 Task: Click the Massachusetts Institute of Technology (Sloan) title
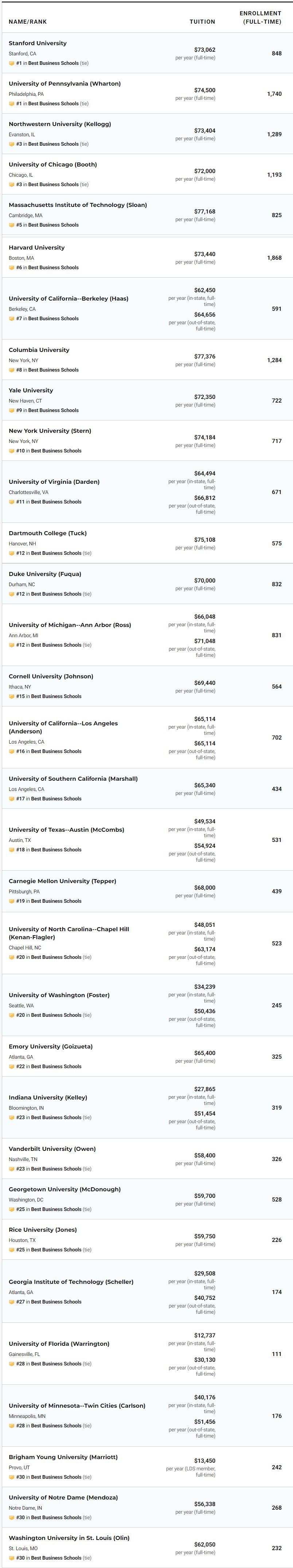coord(78,205)
